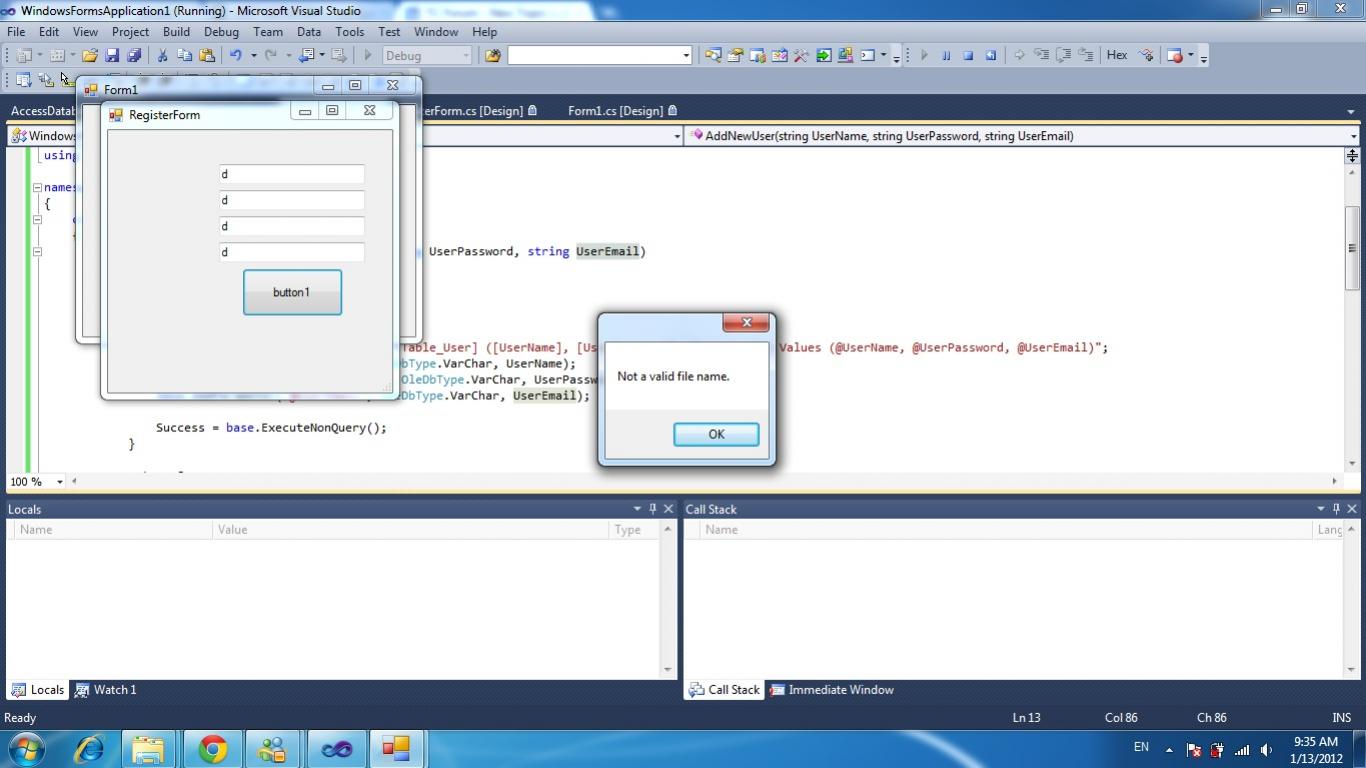This screenshot has height=768, width=1366.
Task: Click the volume speaker tray icon
Action: [1266, 750]
